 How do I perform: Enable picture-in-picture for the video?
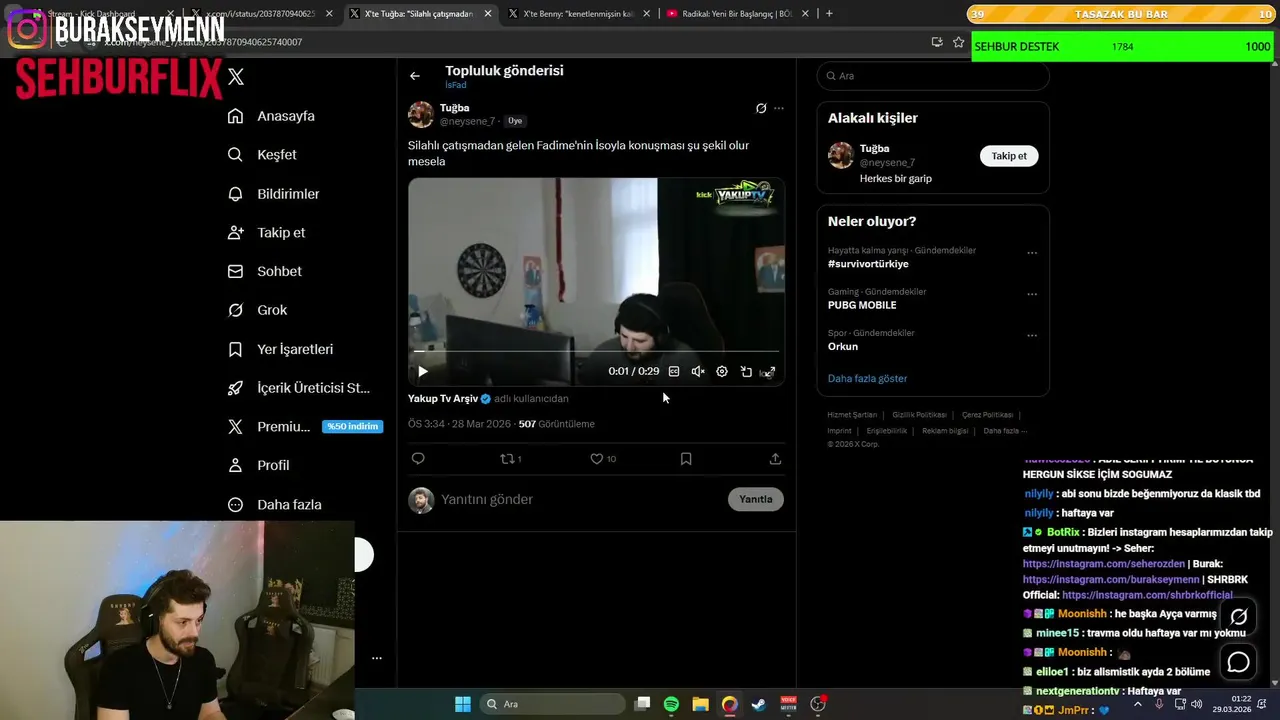pyautogui.click(x=746, y=371)
